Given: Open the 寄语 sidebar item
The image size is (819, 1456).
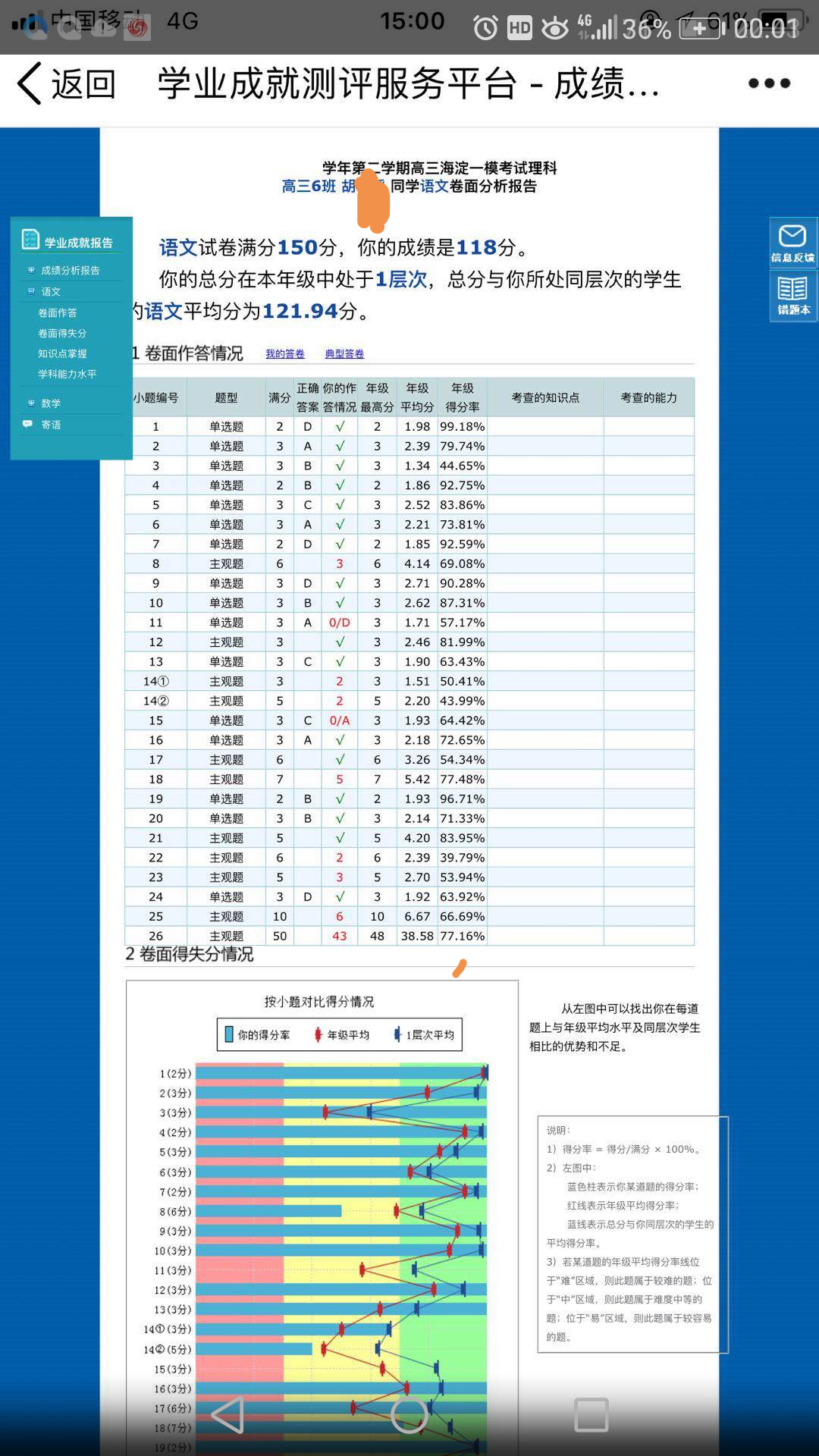Looking at the screenshot, I should tap(51, 425).
